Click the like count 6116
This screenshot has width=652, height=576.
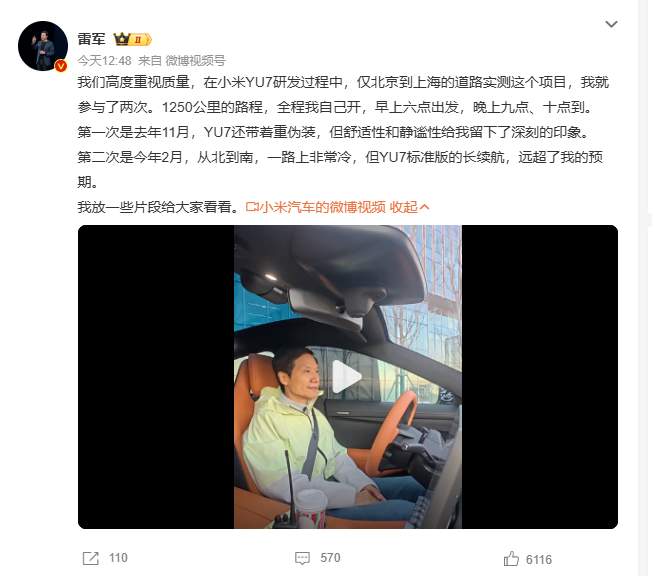pyautogui.click(x=539, y=560)
